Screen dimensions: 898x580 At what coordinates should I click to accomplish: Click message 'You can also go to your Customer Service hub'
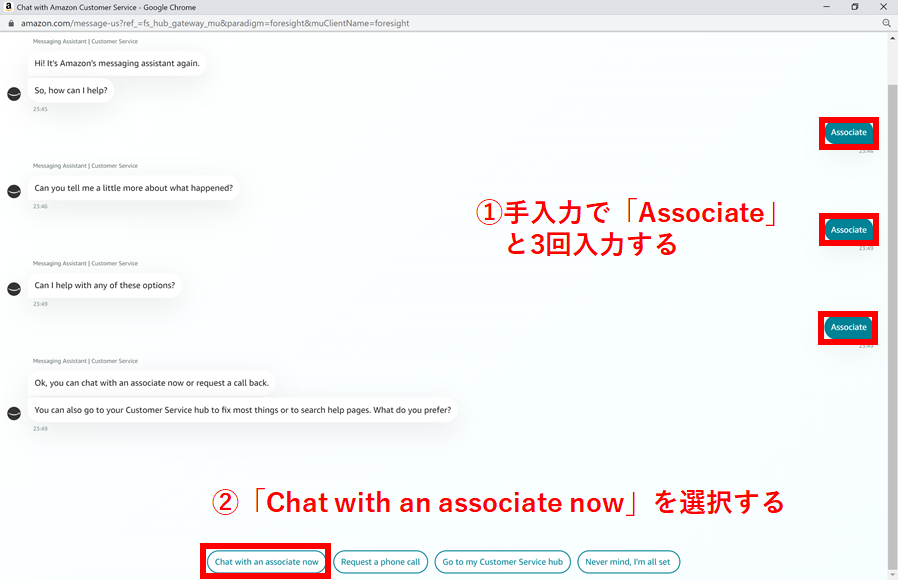pos(243,410)
